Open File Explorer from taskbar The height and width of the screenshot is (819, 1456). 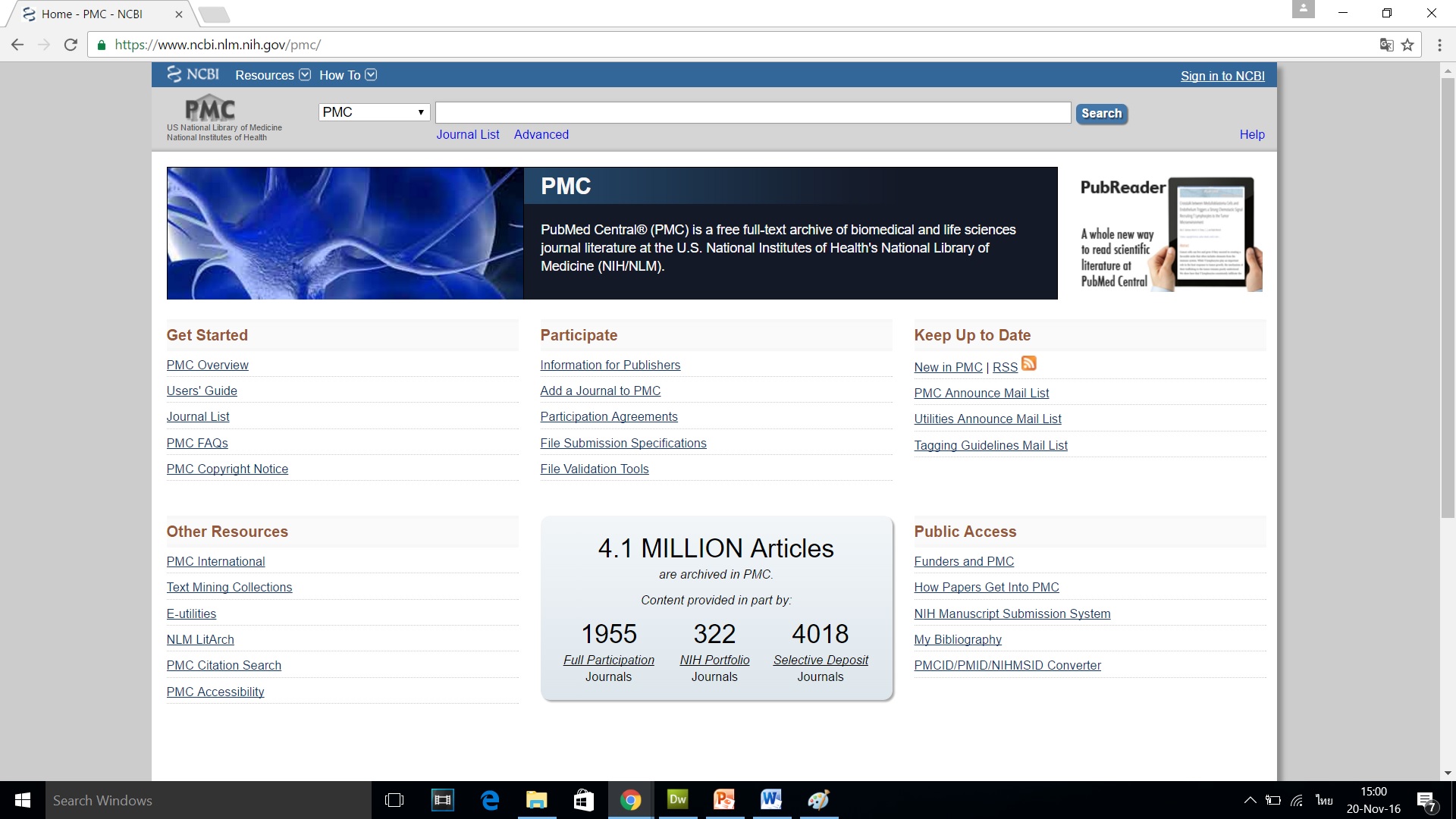tap(537, 800)
